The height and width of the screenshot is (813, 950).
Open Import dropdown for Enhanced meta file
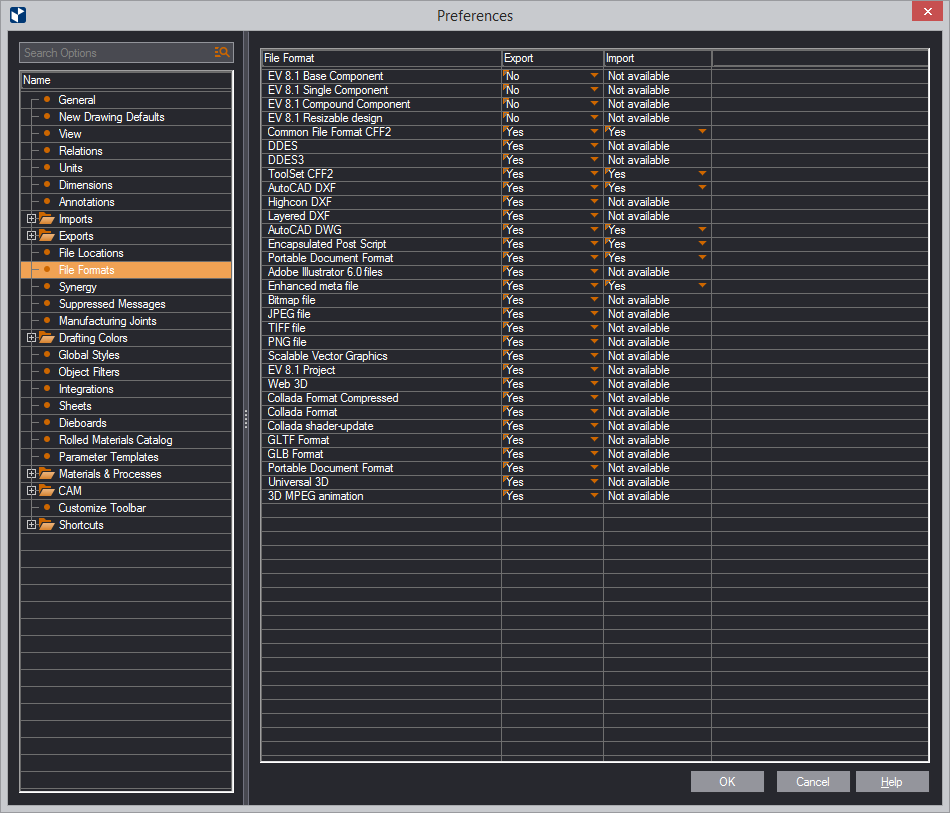tap(702, 285)
